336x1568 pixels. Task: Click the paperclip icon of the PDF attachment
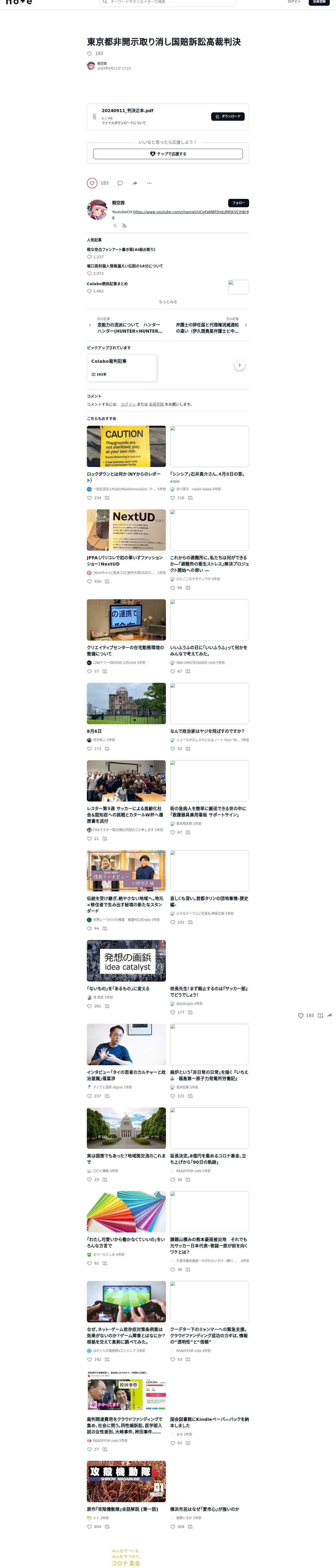coord(94,116)
